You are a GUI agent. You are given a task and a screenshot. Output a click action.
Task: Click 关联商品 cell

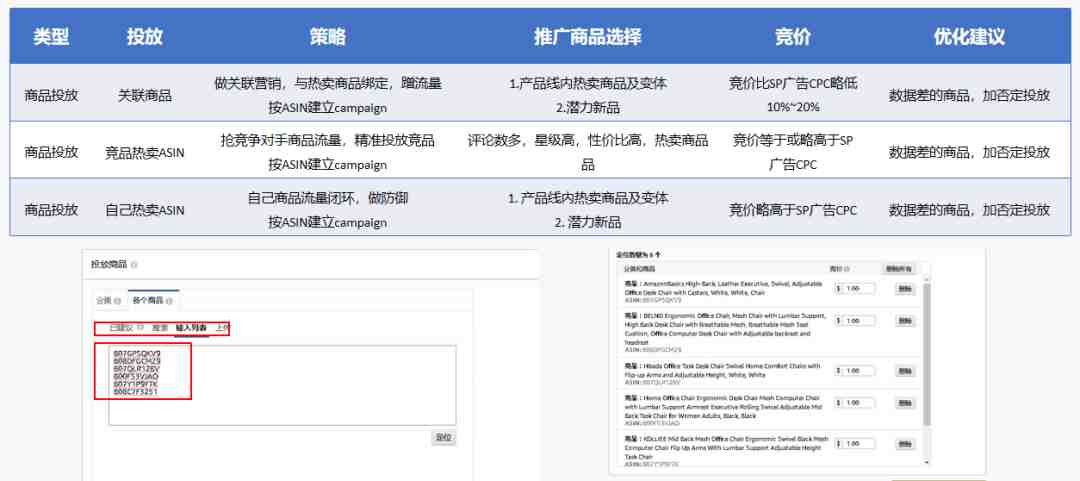coord(145,95)
